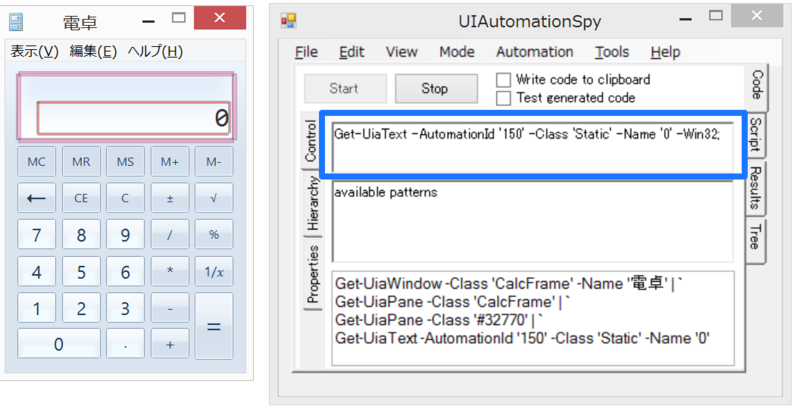Click calculator digit 8

pos(81,235)
